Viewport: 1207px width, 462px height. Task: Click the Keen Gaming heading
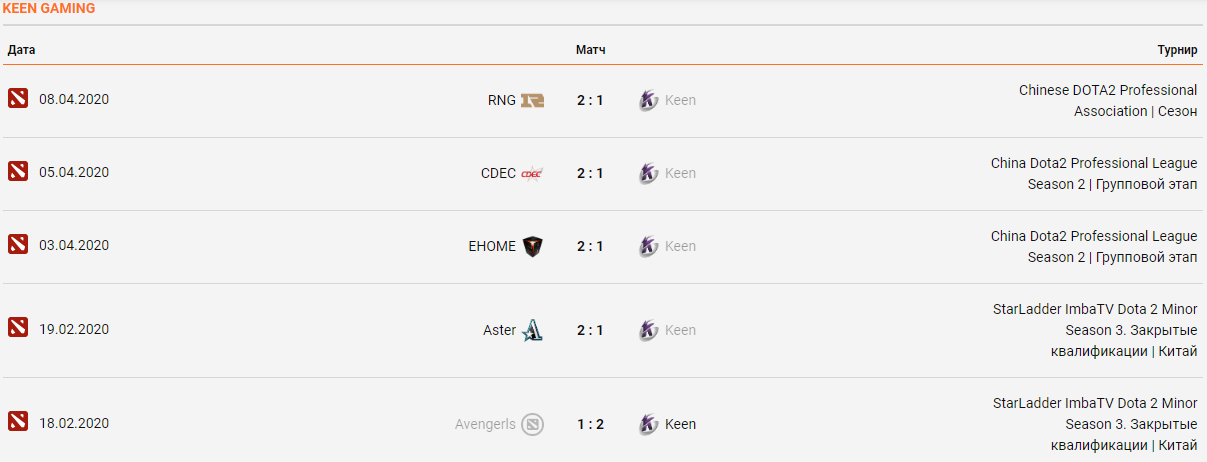49,9
